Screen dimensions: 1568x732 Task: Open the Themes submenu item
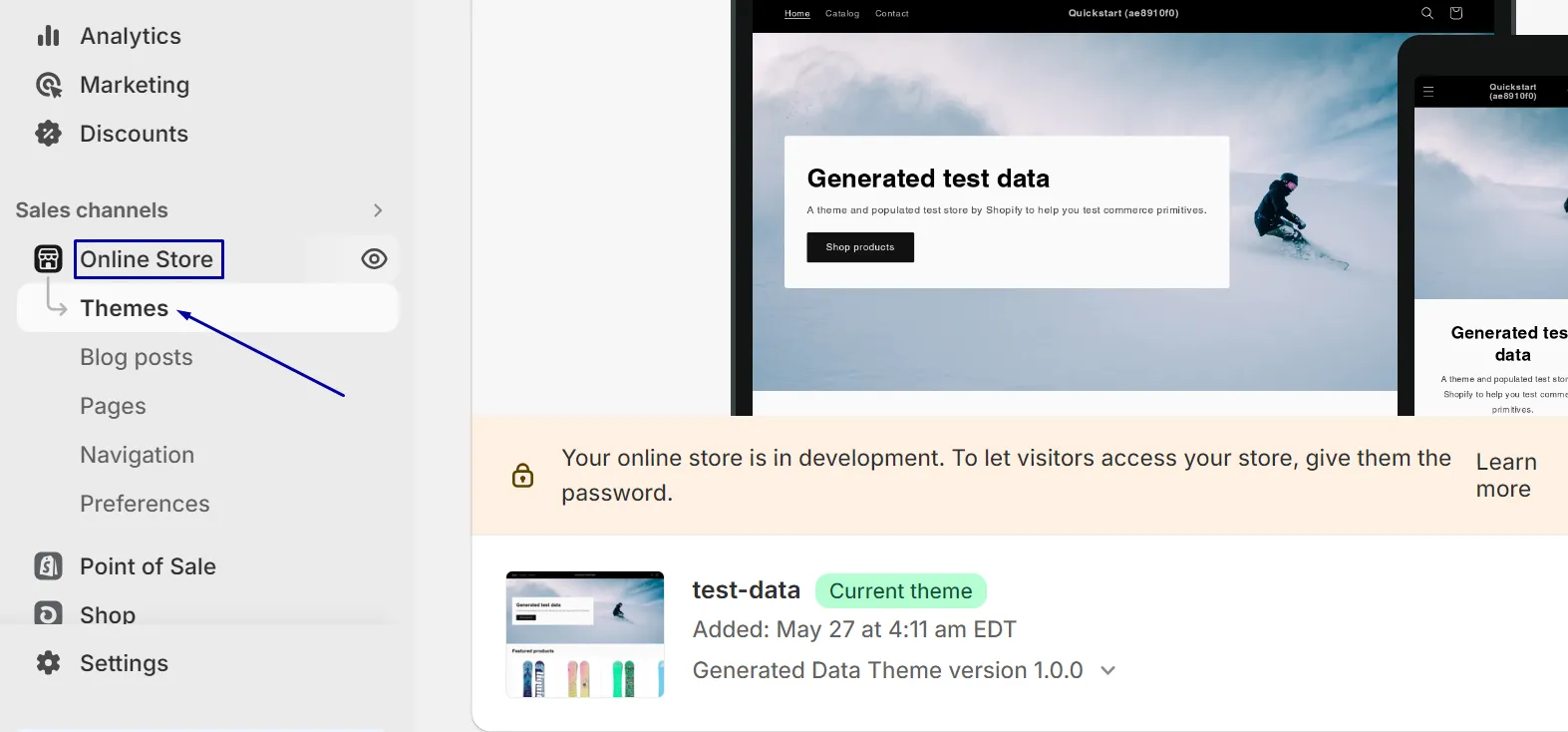125,308
